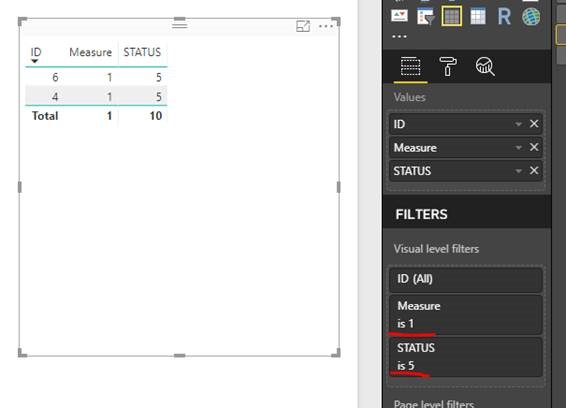Select the STATUS field in Values well
Viewport: 566px width, 408px height.
click(466, 171)
